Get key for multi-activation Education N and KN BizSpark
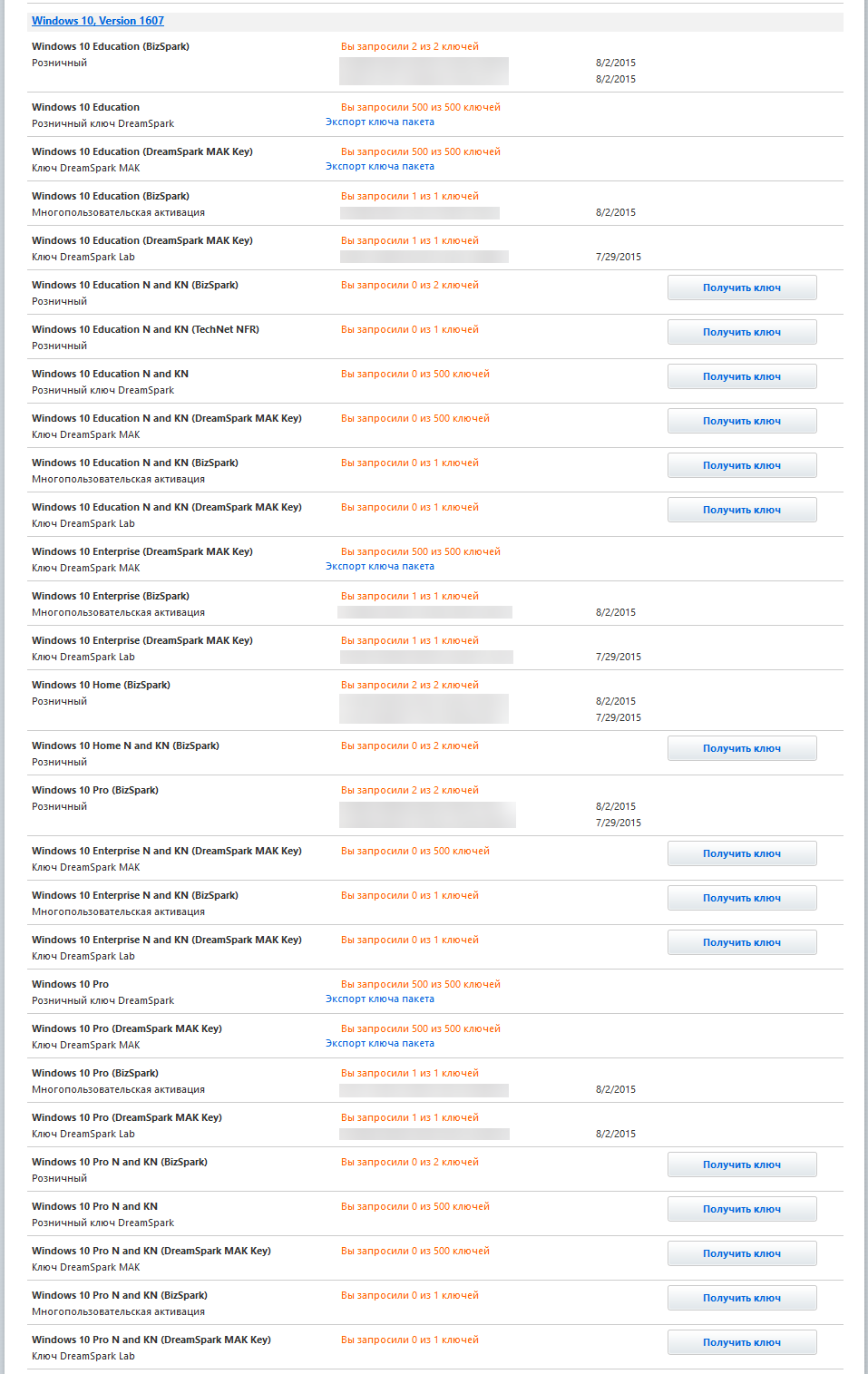 741,465
